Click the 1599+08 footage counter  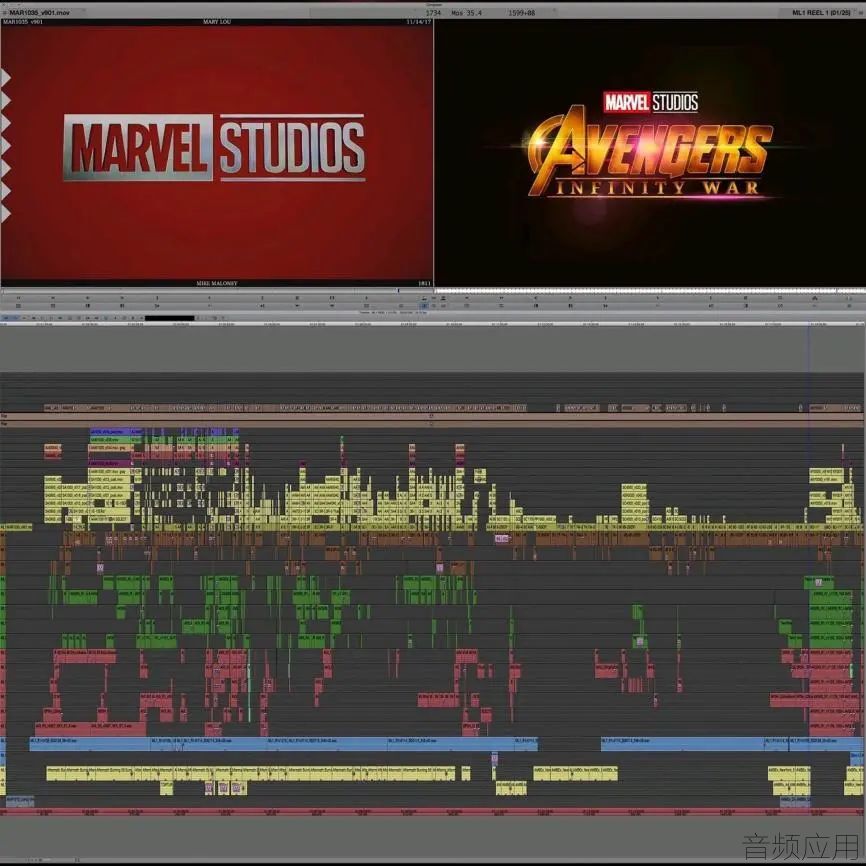[521, 12]
